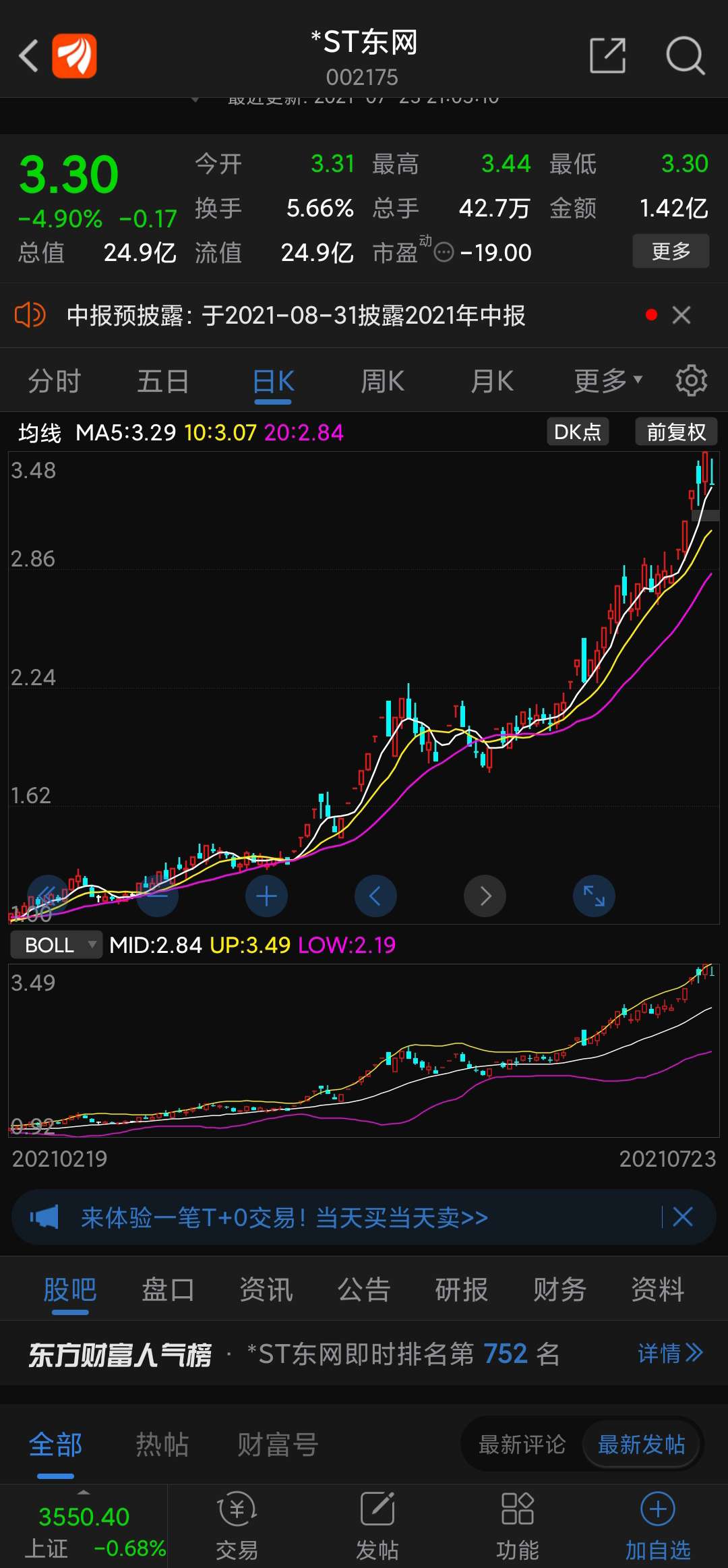This screenshot has width=728, height=1568.
Task: Open the 股吧 forum tab
Action: (x=70, y=1290)
